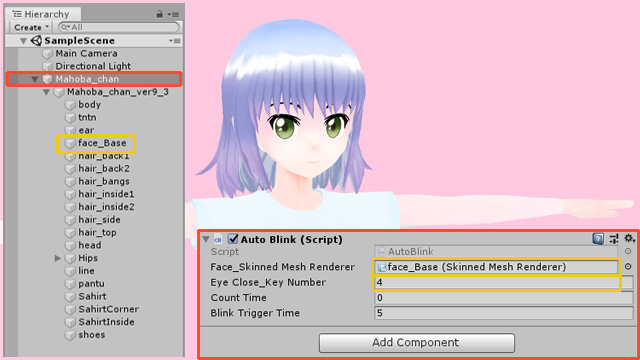
Task: Click the cube icon of Mahoba_chan_ver9_3
Action: pyautogui.click(x=59, y=92)
